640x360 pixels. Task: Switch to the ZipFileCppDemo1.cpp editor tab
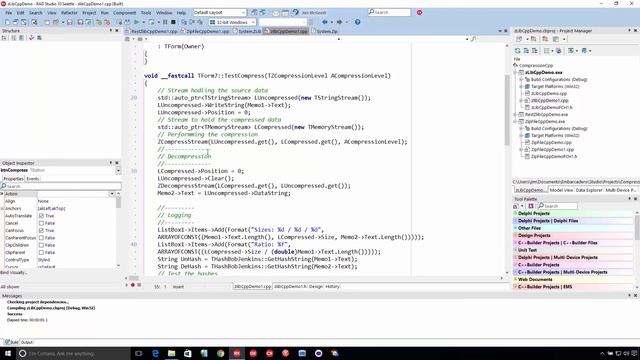204,31
